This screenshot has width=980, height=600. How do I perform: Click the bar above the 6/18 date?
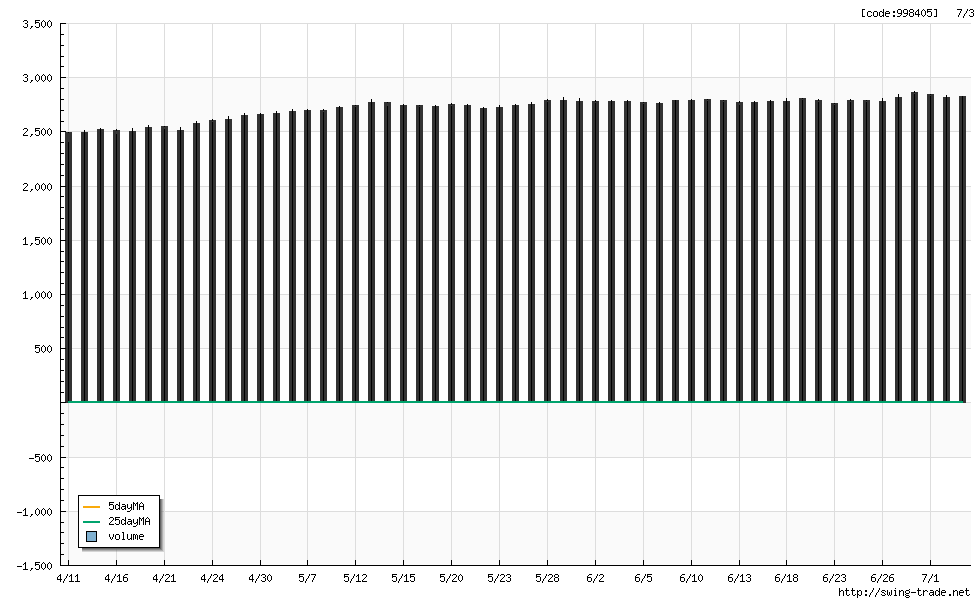point(786,251)
